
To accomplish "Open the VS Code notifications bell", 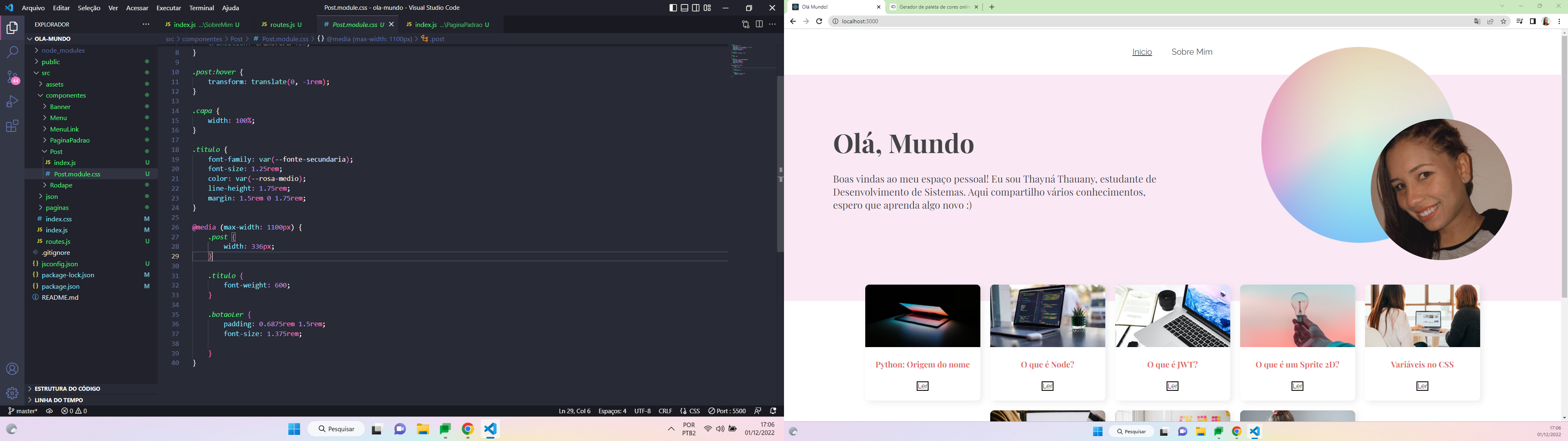I will pyautogui.click(x=773, y=411).
